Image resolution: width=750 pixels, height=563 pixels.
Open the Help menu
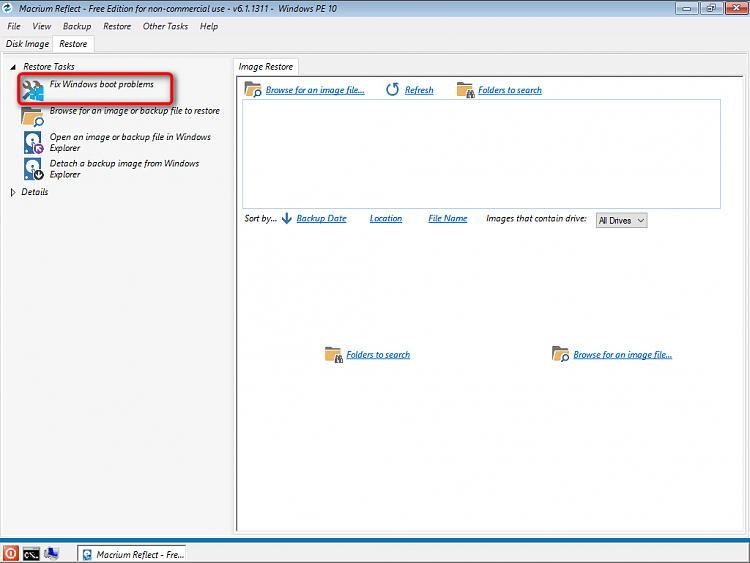(209, 26)
